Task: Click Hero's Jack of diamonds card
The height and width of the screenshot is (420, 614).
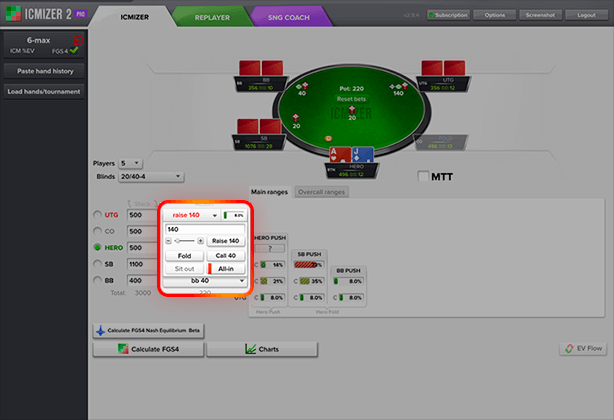Action: coord(363,155)
